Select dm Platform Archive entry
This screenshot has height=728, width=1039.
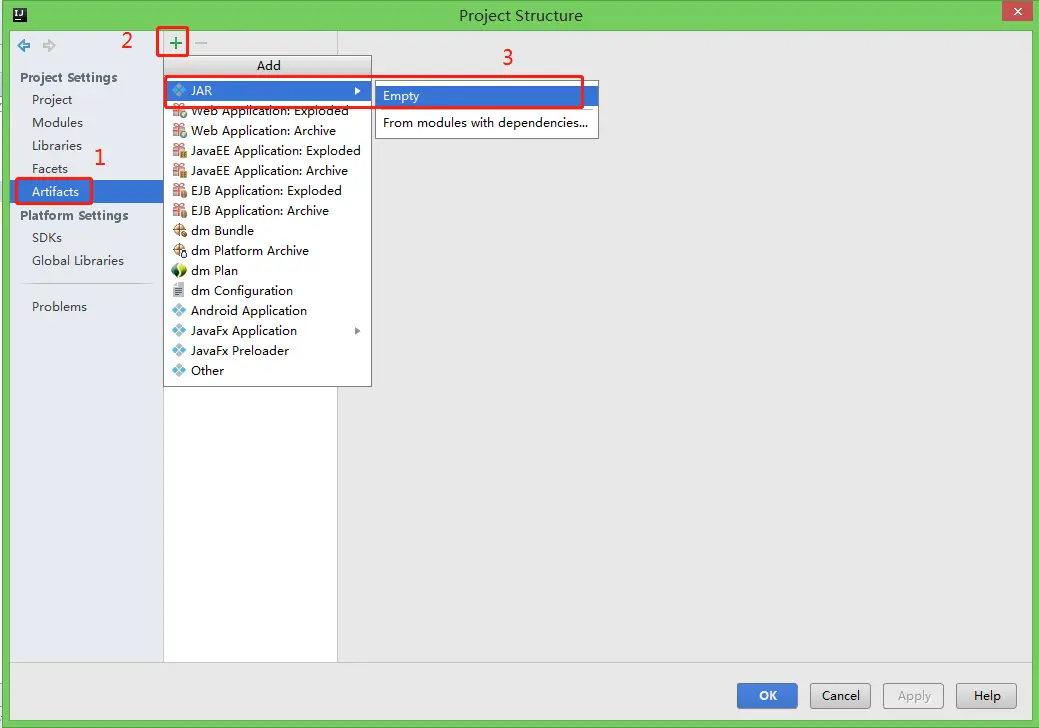[x=268, y=250]
